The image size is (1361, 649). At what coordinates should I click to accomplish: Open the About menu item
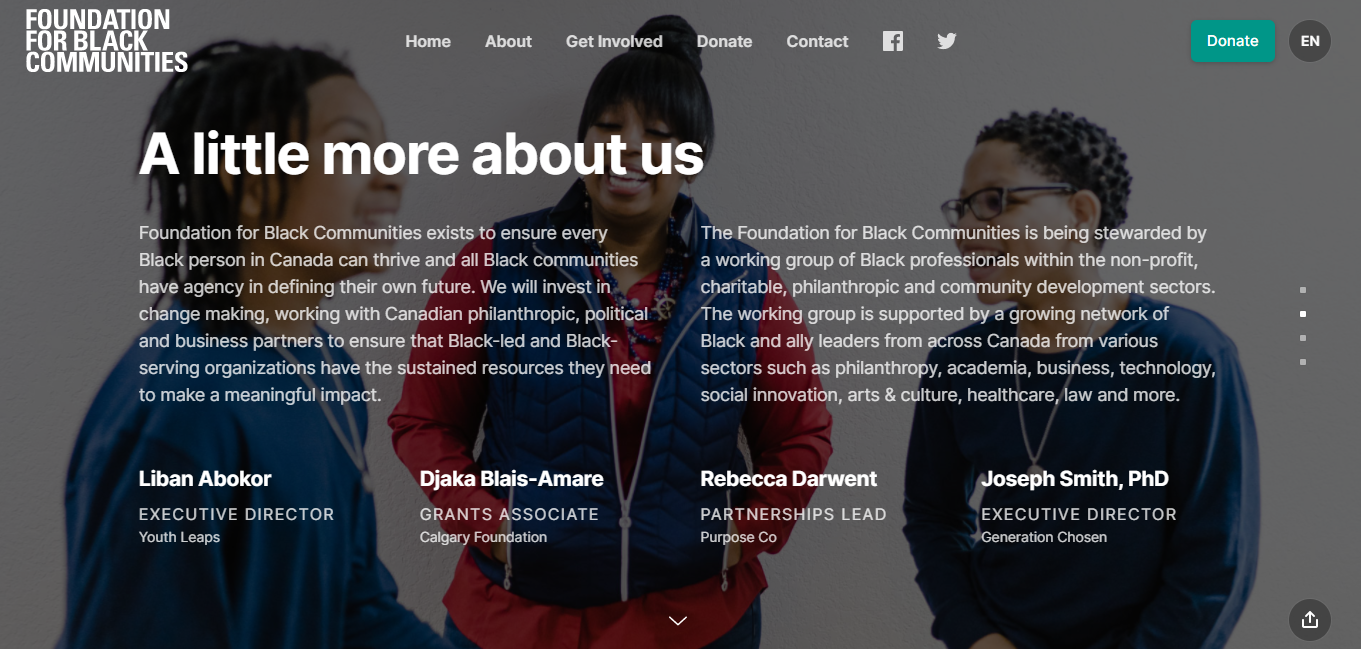pos(508,41)
